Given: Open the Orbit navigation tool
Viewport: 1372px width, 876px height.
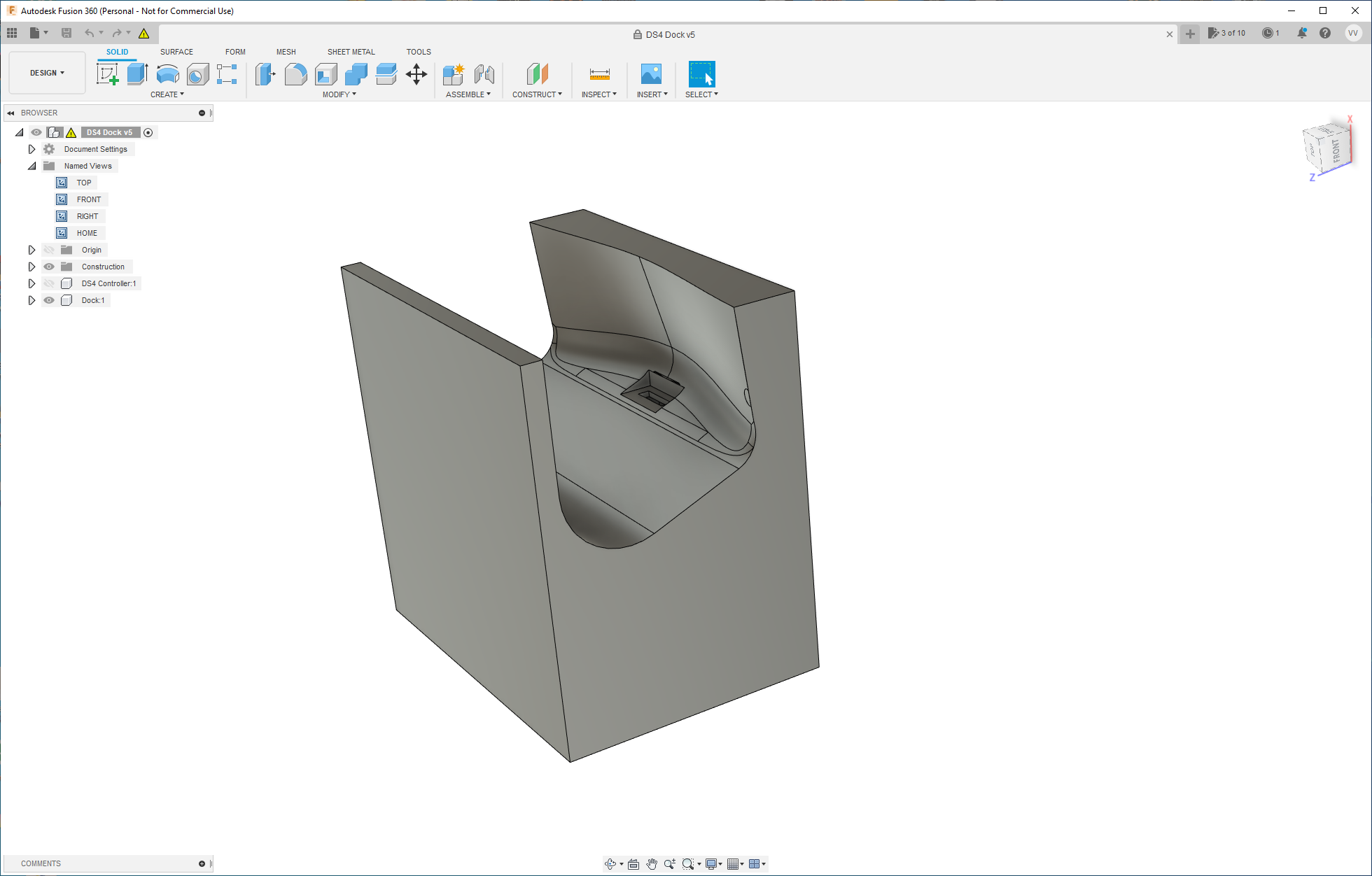Looking at the screenshot, I should click(x=610, y=864).
